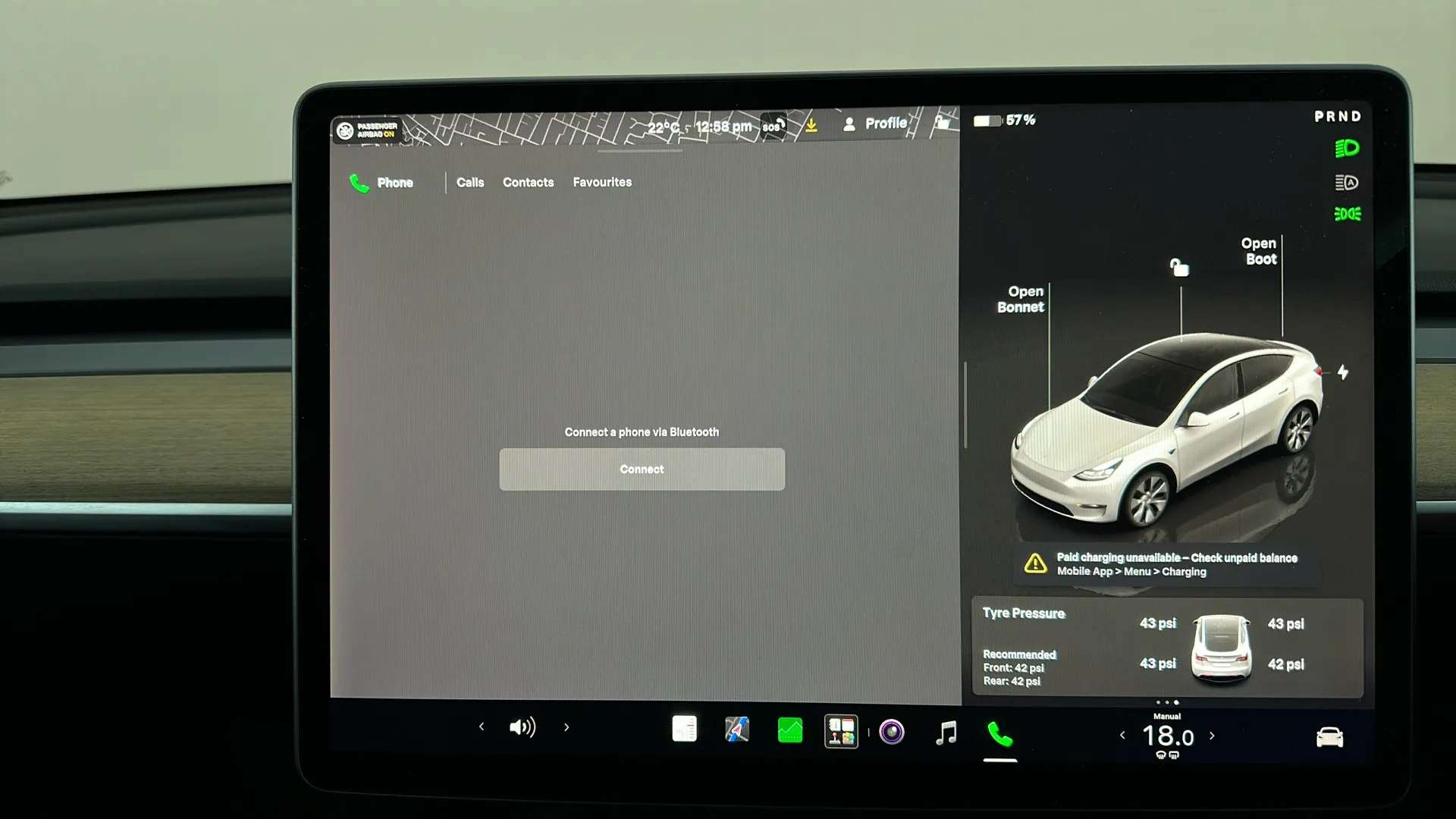Open the Profile menu

(875, 124)
